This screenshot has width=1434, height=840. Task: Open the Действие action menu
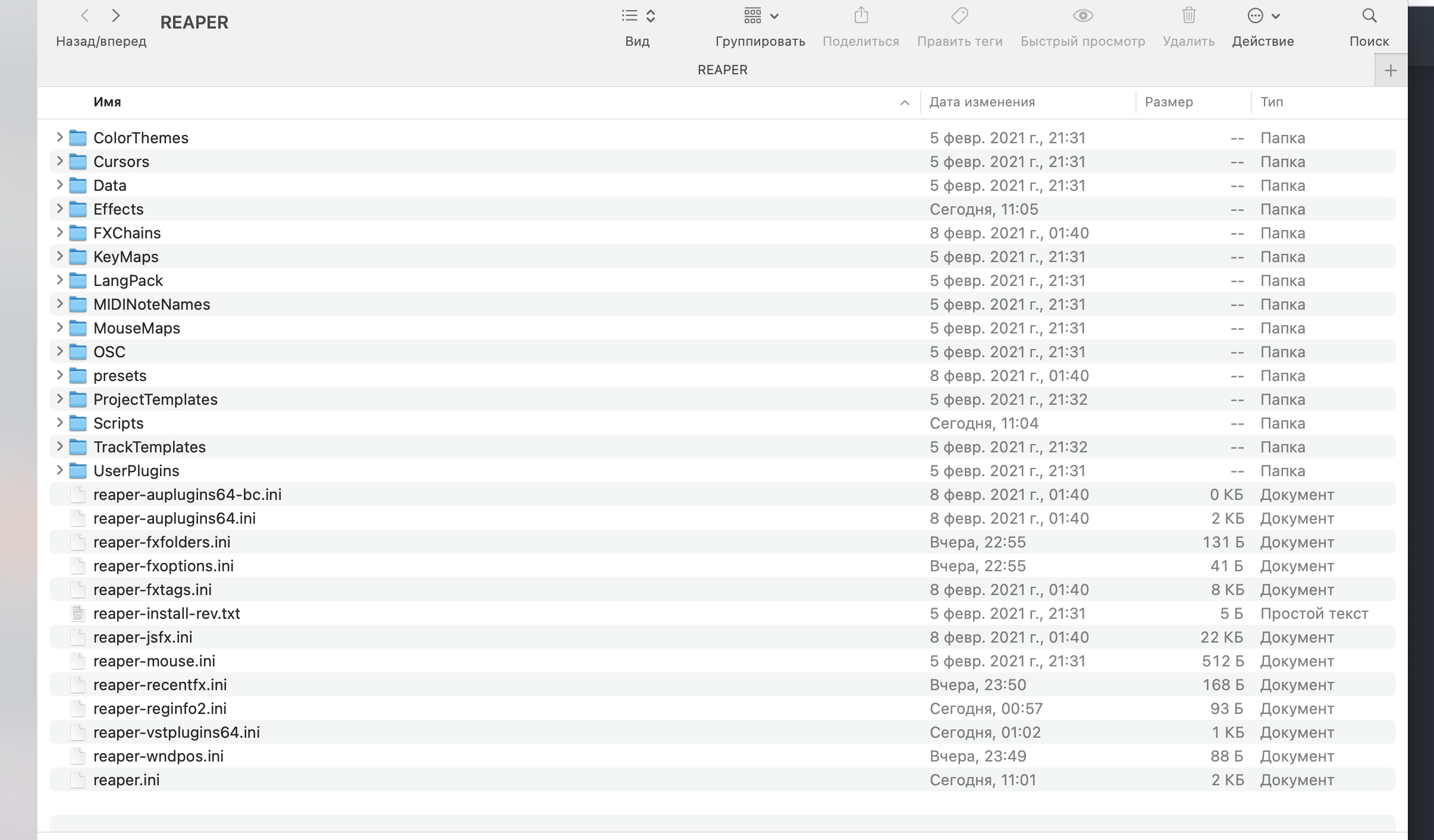point(1263,16)
